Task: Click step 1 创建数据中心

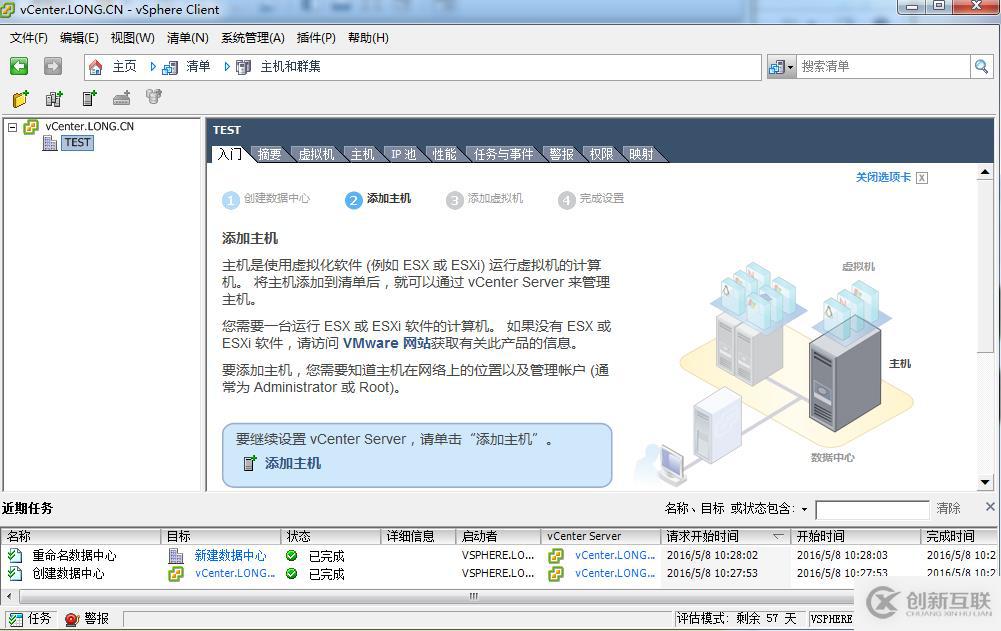Action: click(266, 199)
